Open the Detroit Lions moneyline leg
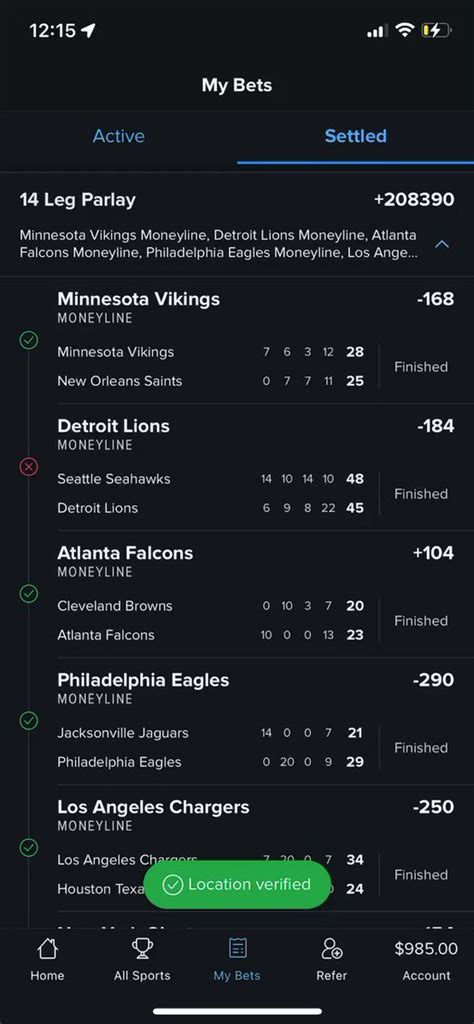474x1024 pixels. pos(255,467)
